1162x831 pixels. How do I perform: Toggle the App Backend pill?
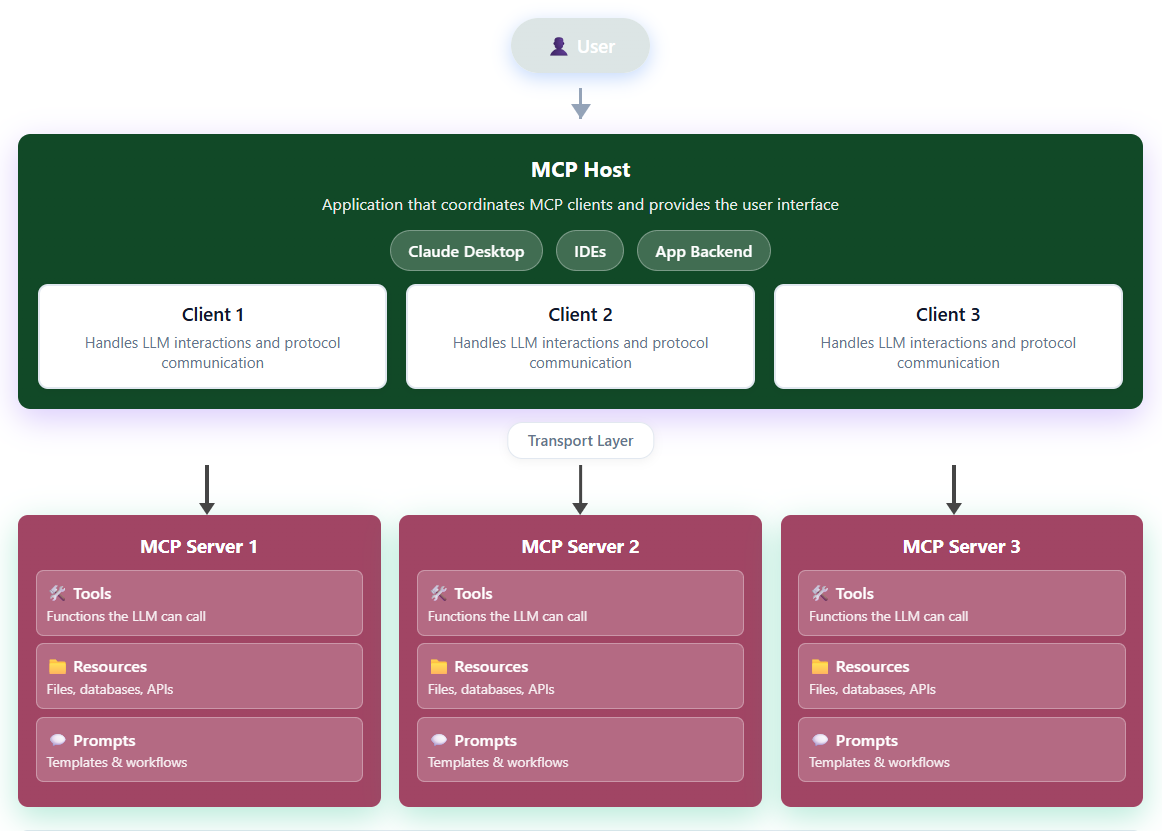[x=703, y=250]
